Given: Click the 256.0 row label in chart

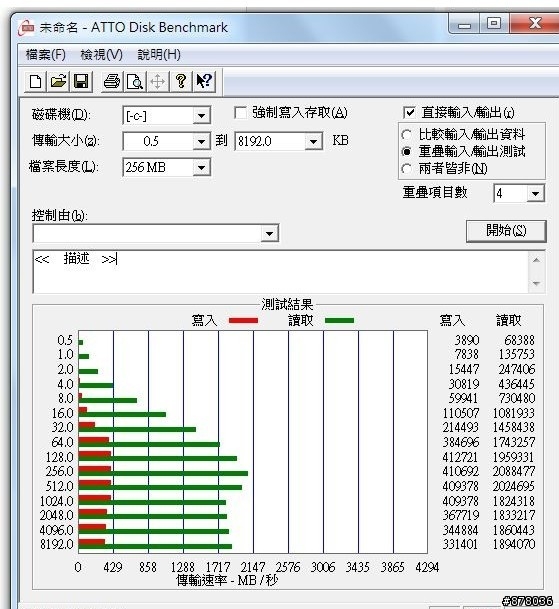Looking at the screenshot, I should pos(59,472).
